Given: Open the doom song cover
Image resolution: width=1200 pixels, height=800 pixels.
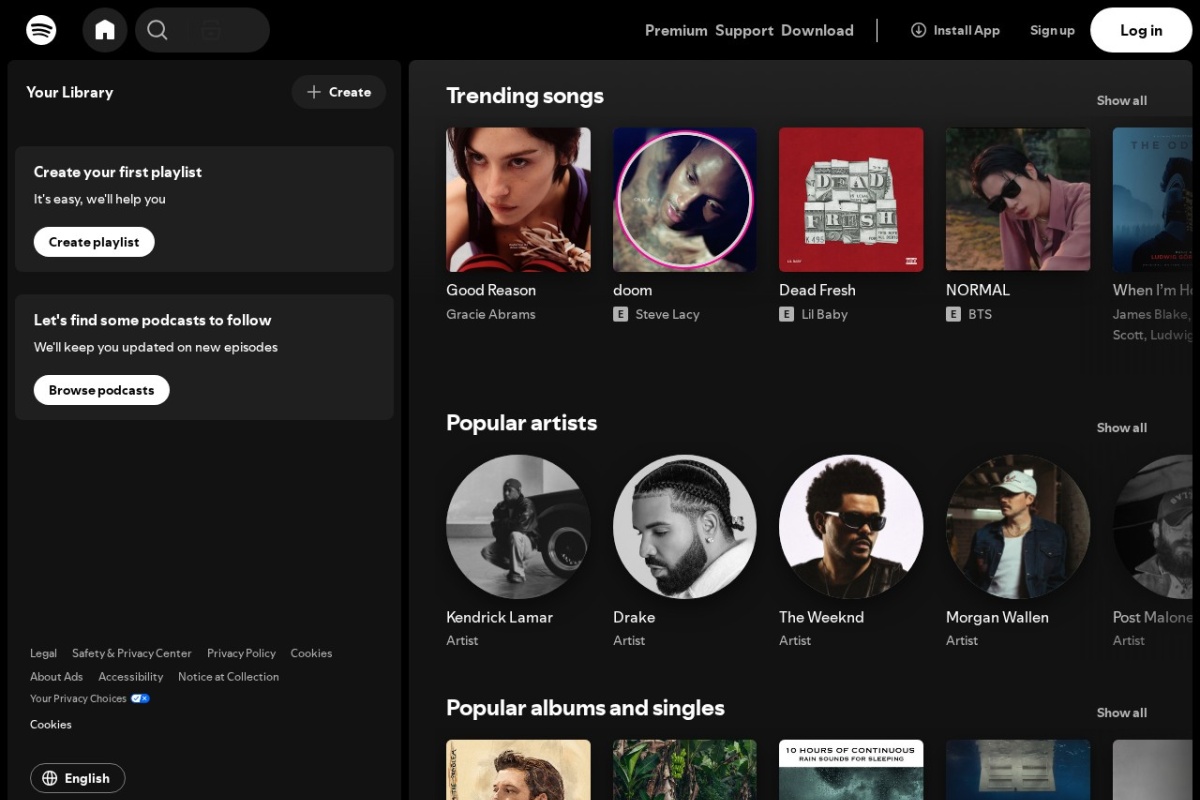Looking at the screenshot, I should pos(685,199).
